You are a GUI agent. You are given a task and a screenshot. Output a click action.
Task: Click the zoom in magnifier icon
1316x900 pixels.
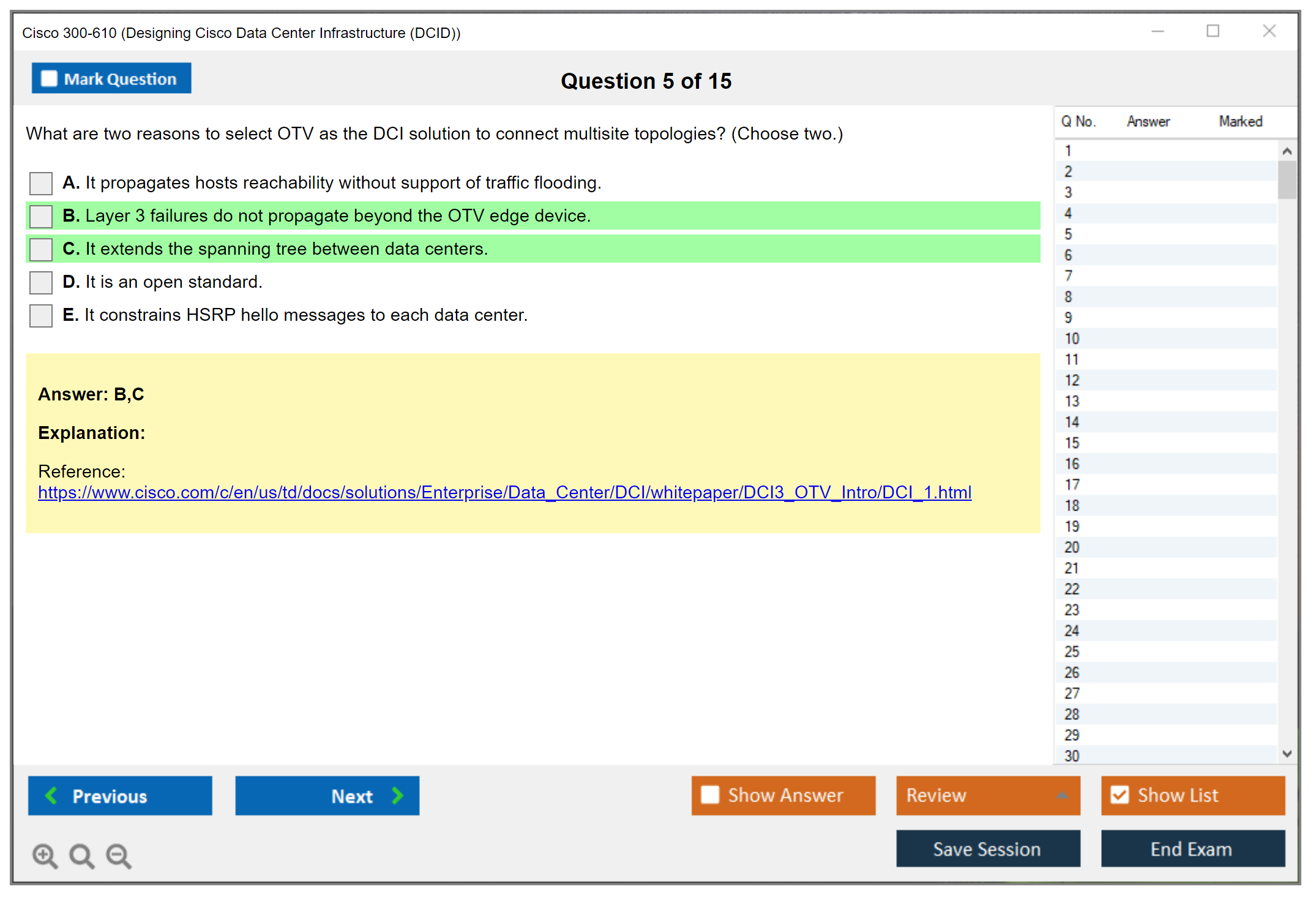click(x=45, y=855)
